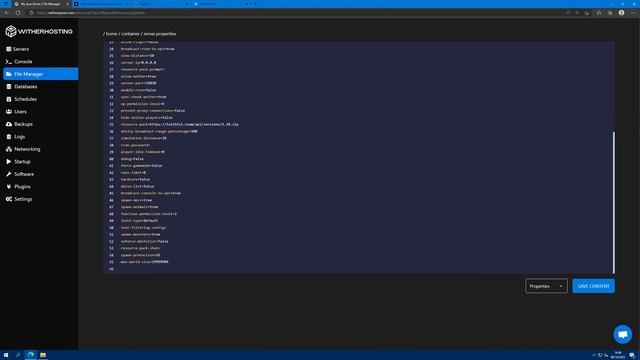This screenshot has width=640, height=360.
Task: Switch to the fourth browser tab
Action: click(x=221, y=4)
